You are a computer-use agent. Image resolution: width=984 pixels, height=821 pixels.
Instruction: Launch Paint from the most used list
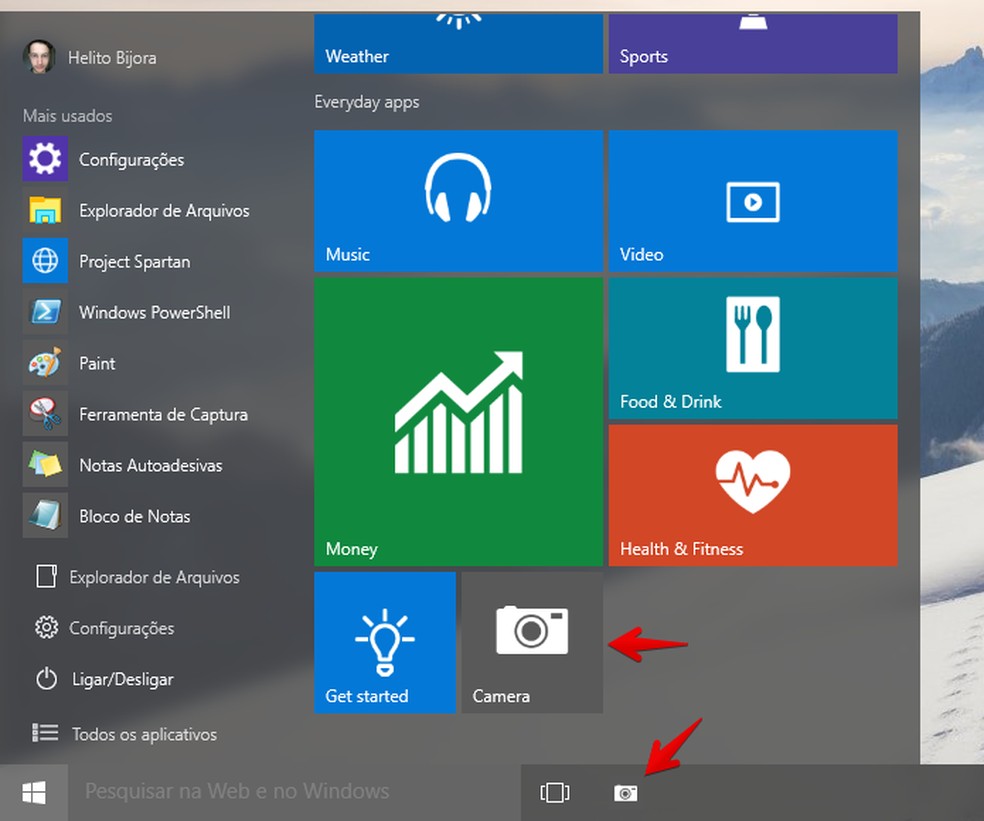[x=97, y=363]
